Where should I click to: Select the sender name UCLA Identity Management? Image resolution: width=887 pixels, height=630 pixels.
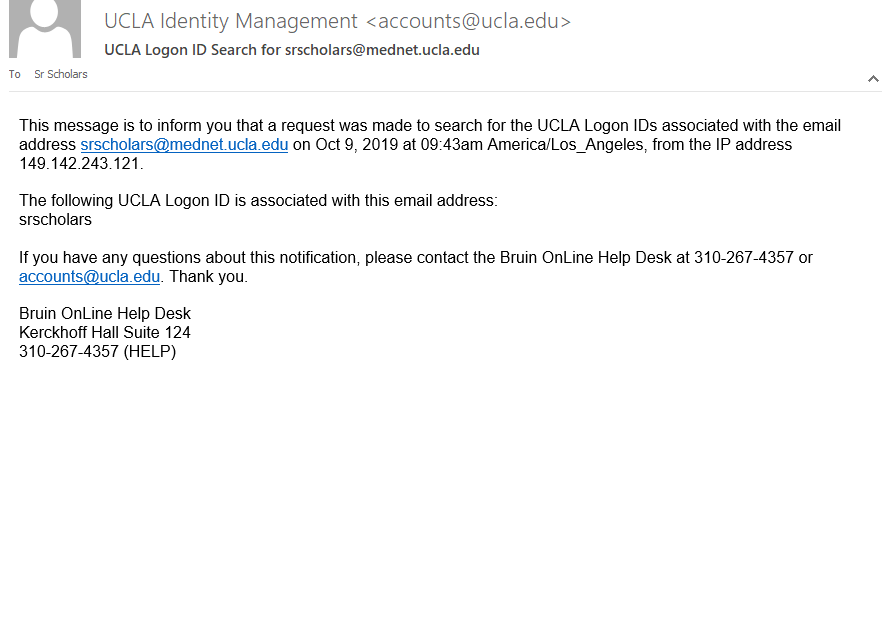pyautogui.click(x=231, y=21)
